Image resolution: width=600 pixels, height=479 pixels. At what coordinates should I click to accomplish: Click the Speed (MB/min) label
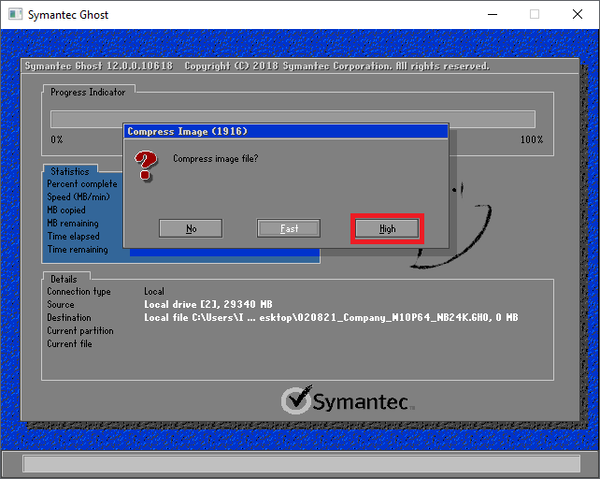pyautogui.click(x=78, y=197)
